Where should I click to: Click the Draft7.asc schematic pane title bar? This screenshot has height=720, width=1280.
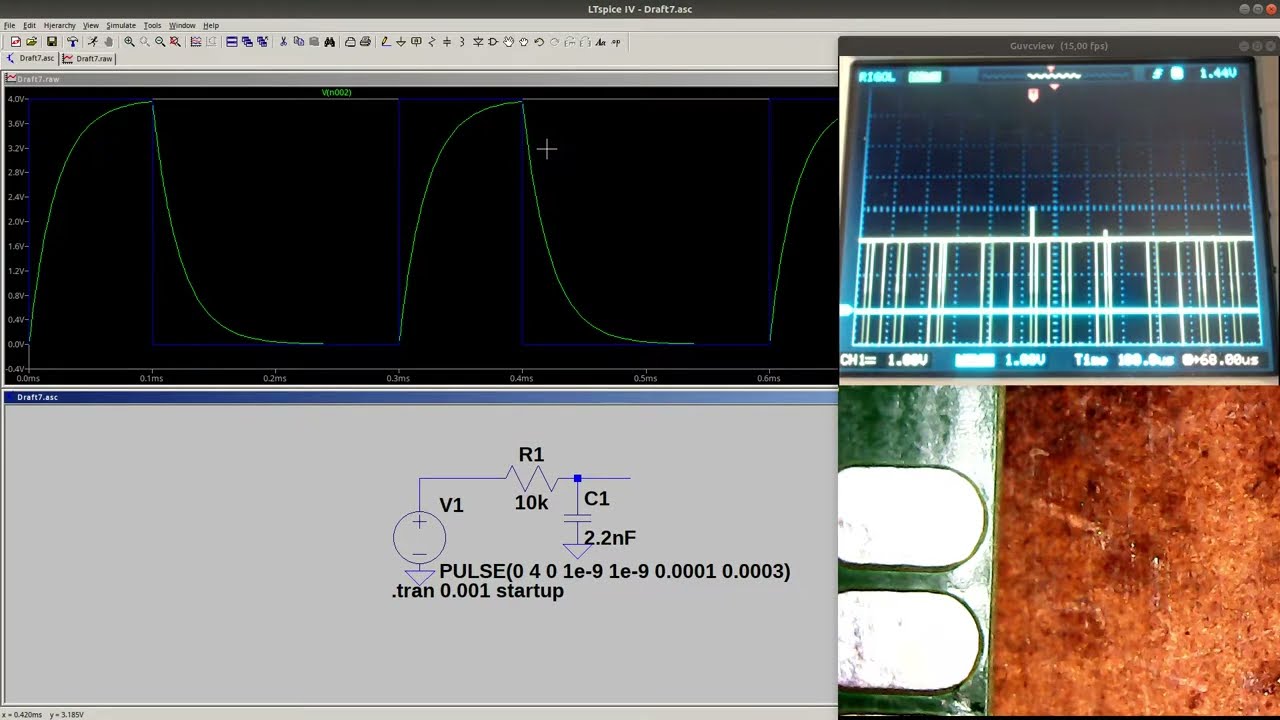[x=420, y=397]
